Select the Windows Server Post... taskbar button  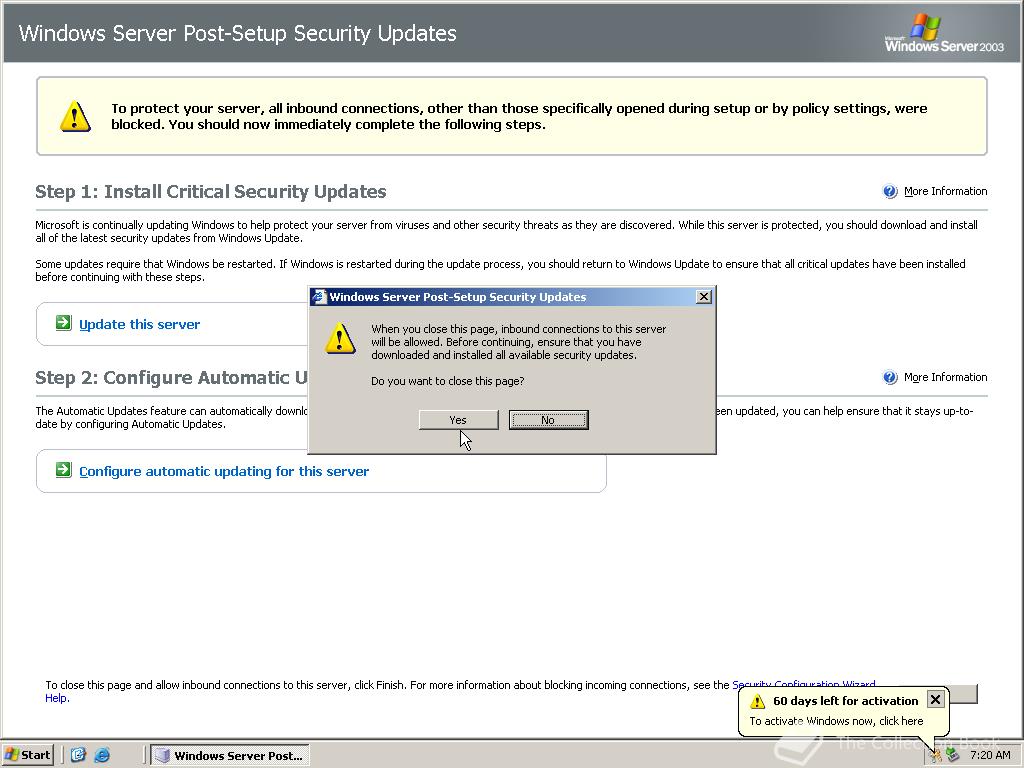point(230,756)
